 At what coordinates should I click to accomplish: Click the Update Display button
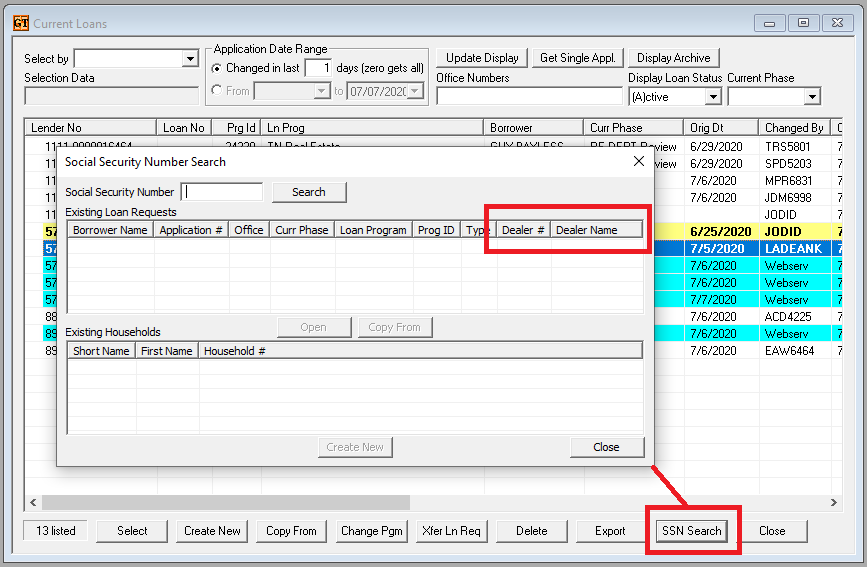click(x=482, y=58)
